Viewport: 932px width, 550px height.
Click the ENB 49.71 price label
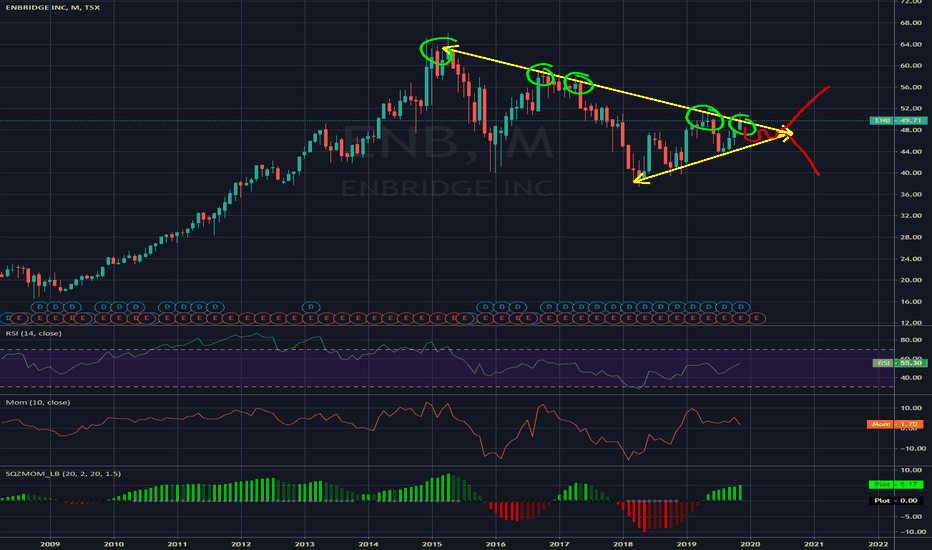click(x=898, y=121)
